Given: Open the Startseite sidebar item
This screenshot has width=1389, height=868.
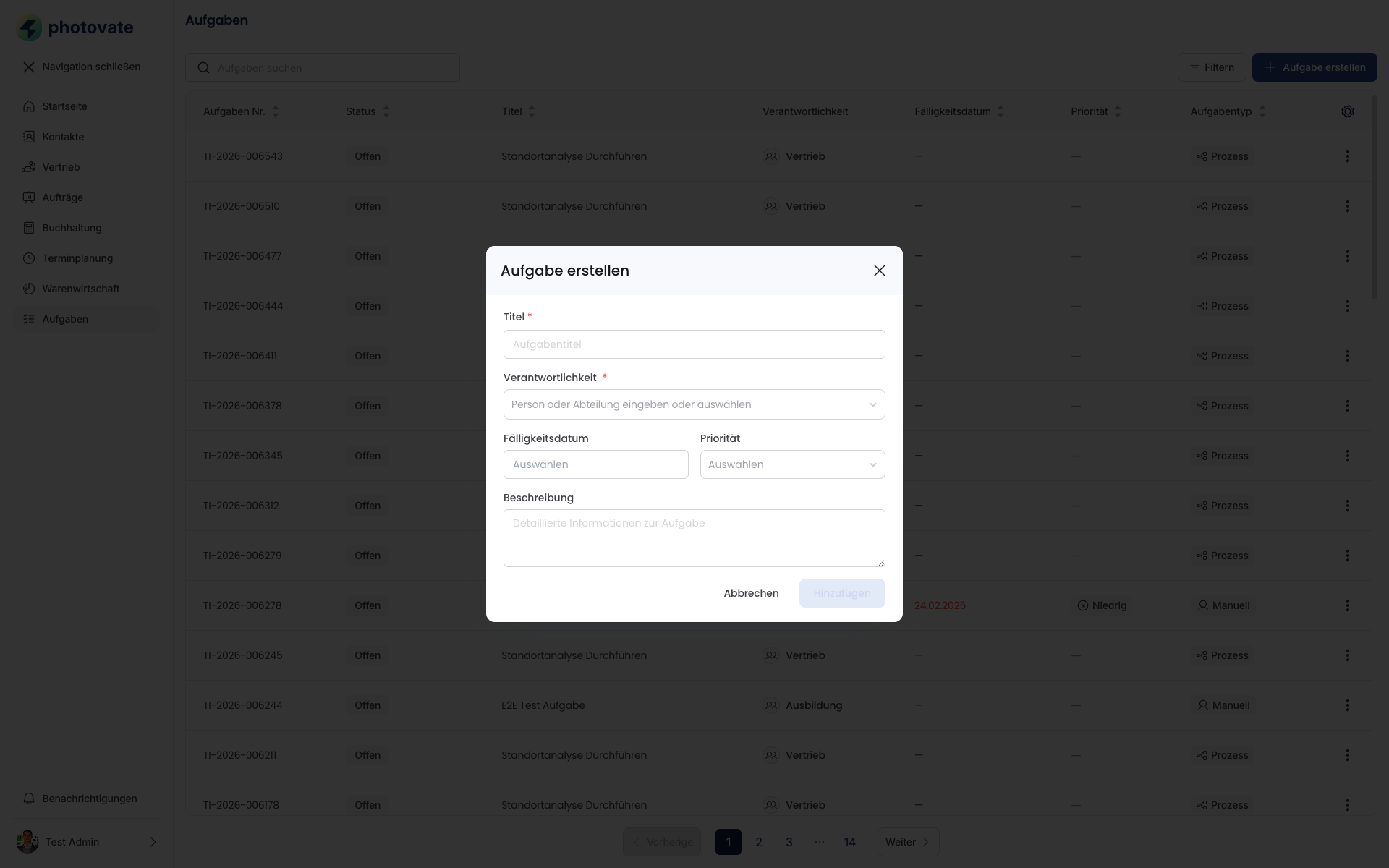Looking at the screenshot, I should point(64,106).
